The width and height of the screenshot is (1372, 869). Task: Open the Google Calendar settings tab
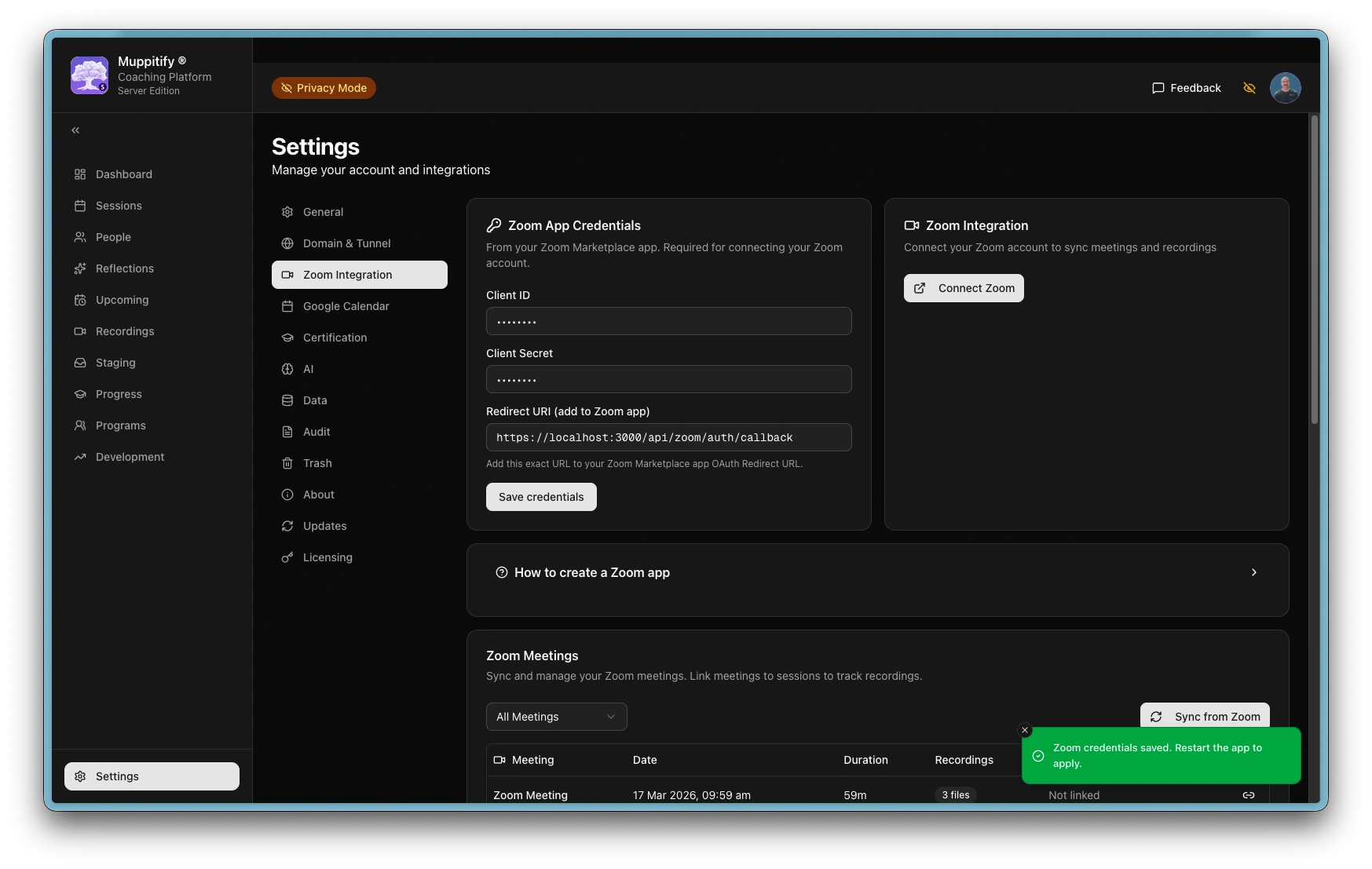click(346, 306)
